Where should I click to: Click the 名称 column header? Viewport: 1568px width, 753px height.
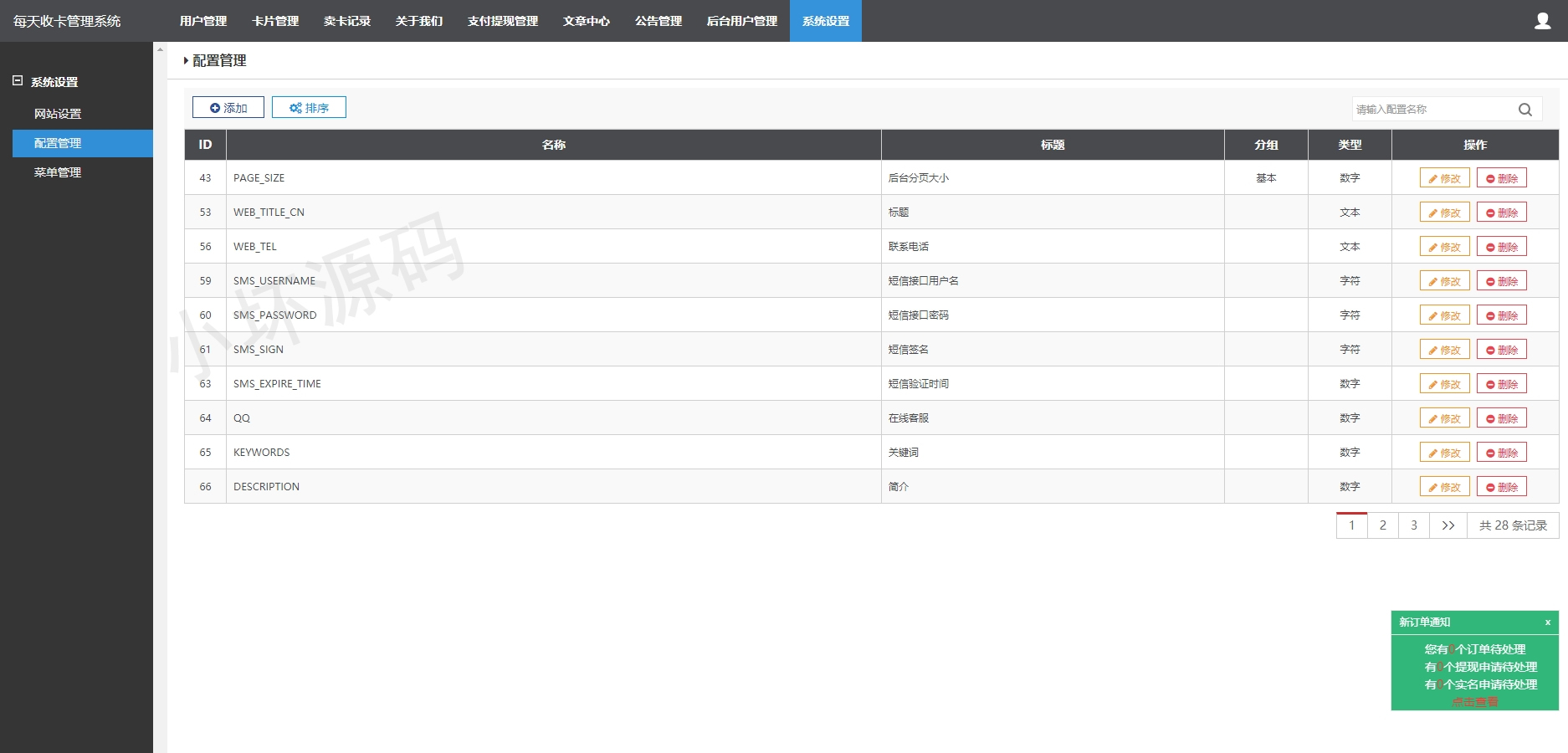[554, 145]
